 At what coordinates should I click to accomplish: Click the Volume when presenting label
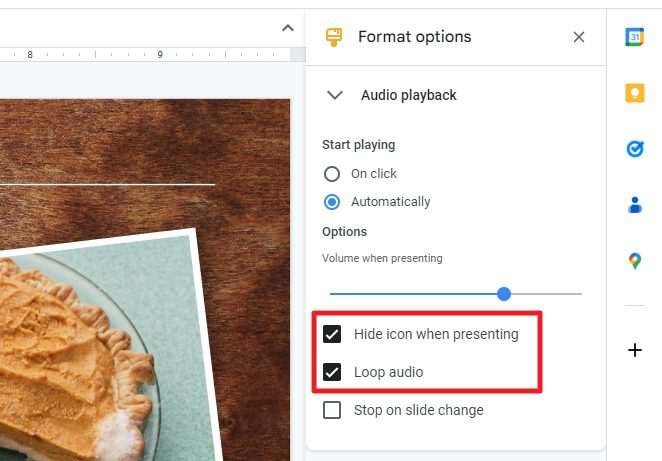382,258
